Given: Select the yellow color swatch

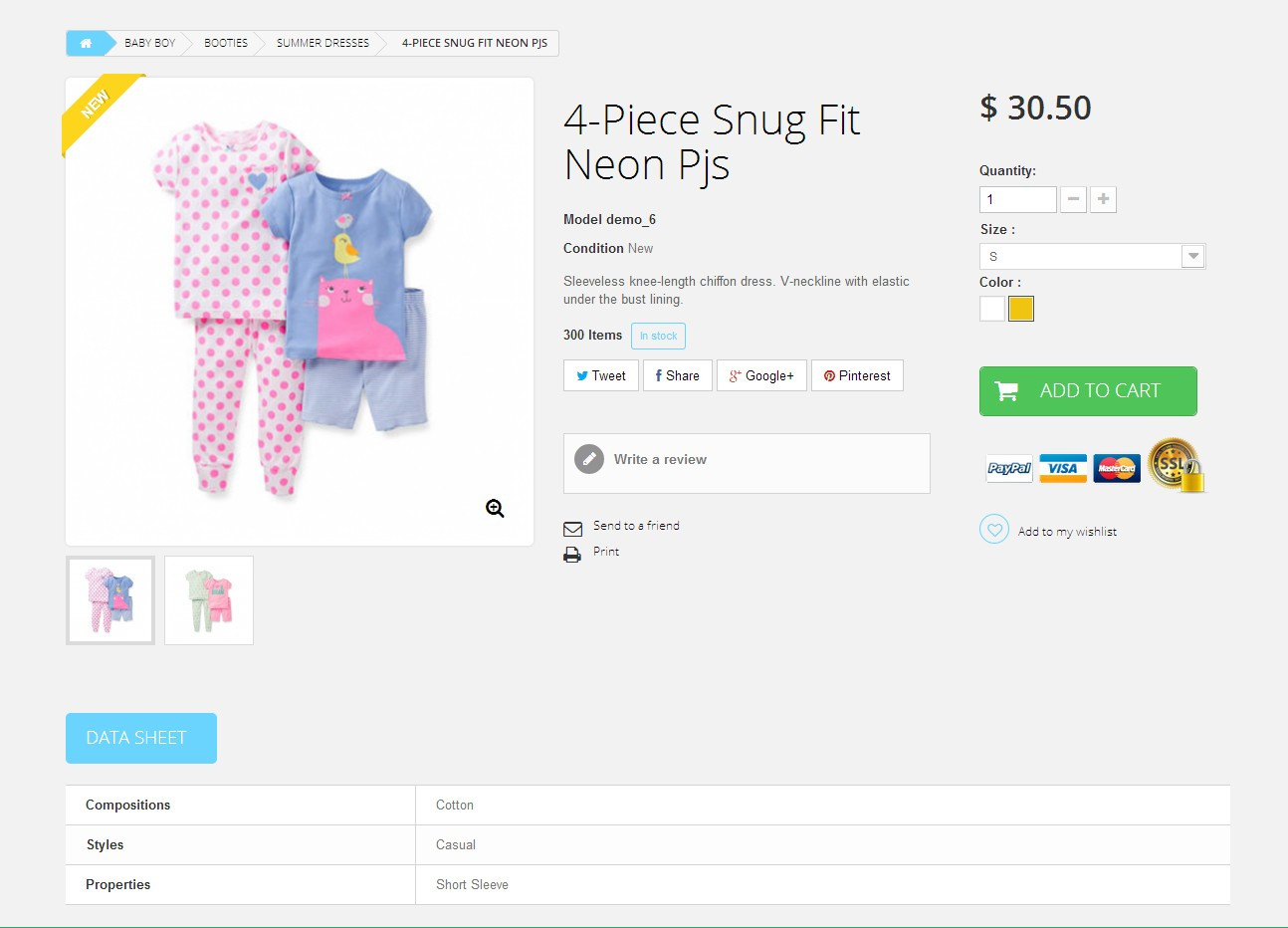Looking at the screenshot, I should pos(1021,309).
